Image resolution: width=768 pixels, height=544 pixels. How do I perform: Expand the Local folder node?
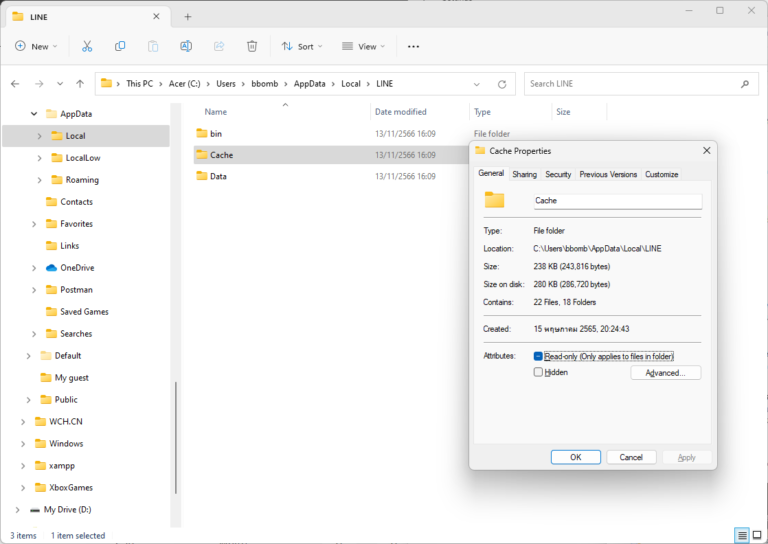click(x=39, y=136)
